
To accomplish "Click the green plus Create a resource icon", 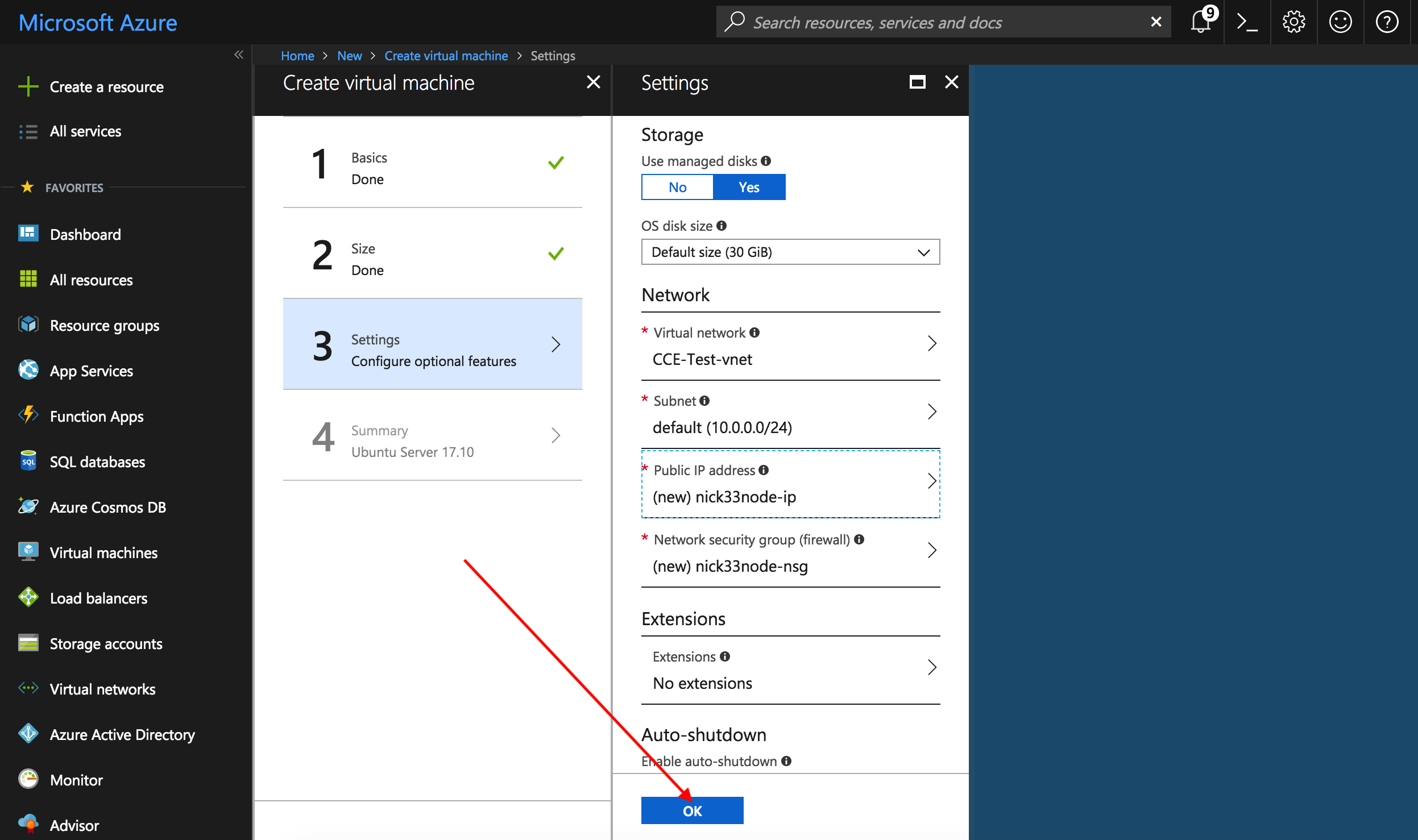I will tap(28, 87).
